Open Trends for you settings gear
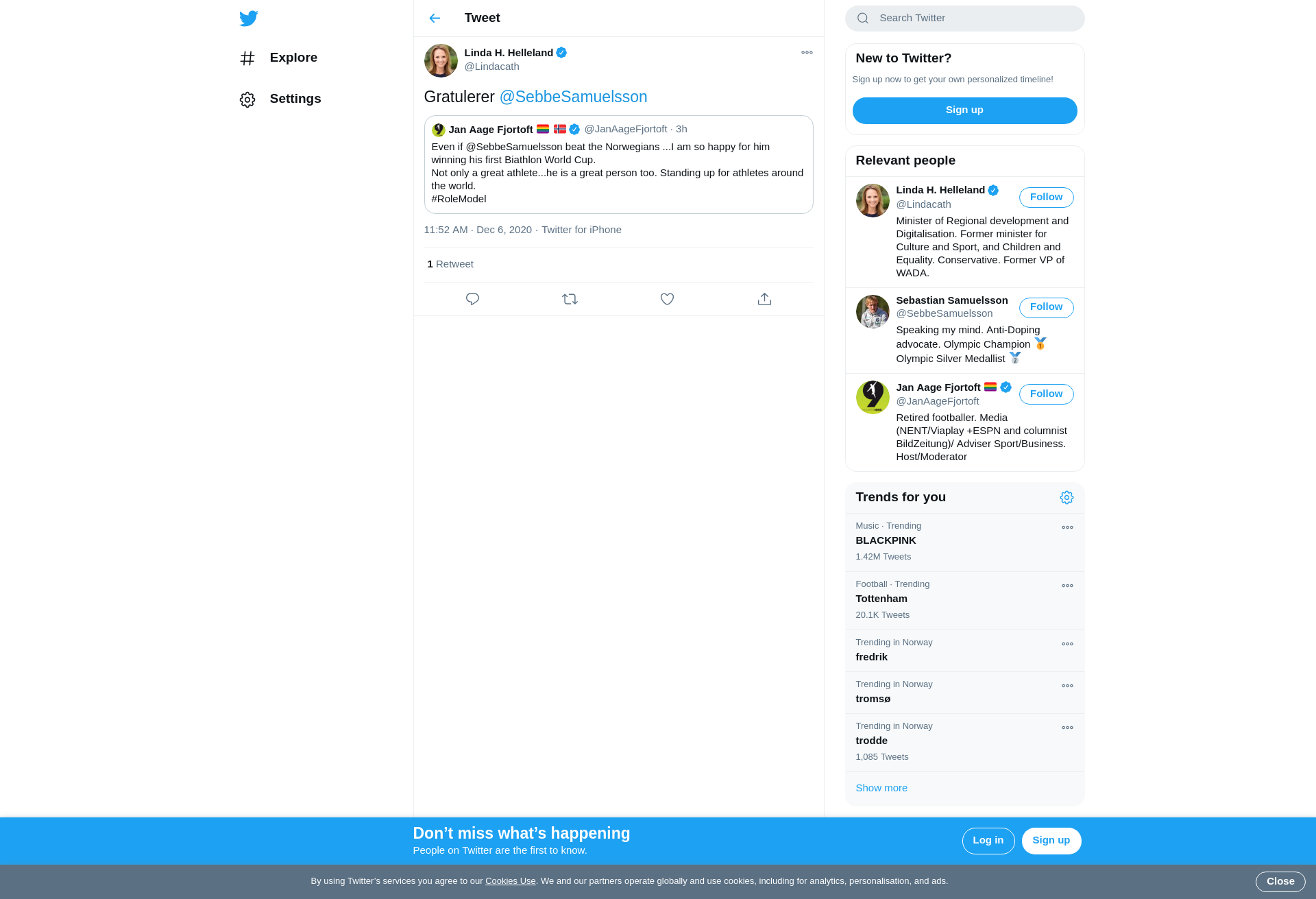Screen dimensions: 1316x899 (1067, 498)
